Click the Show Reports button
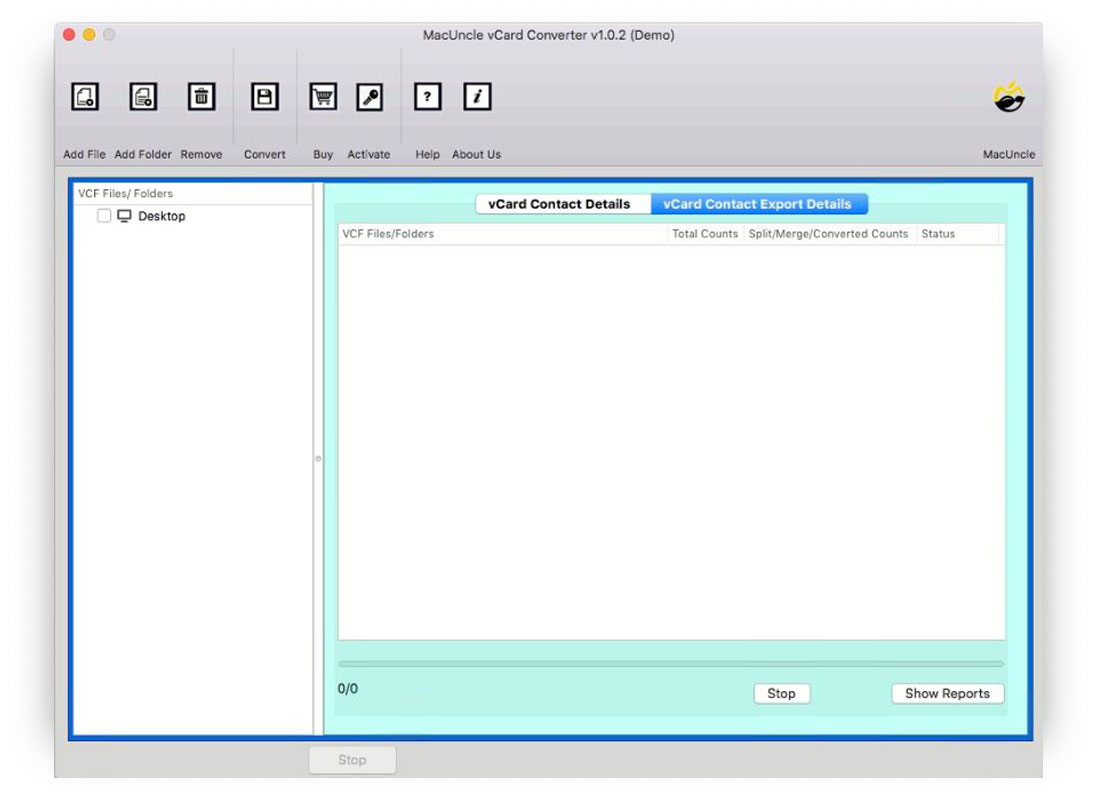This screenshot has height=799, width=1096. point(946,693)
